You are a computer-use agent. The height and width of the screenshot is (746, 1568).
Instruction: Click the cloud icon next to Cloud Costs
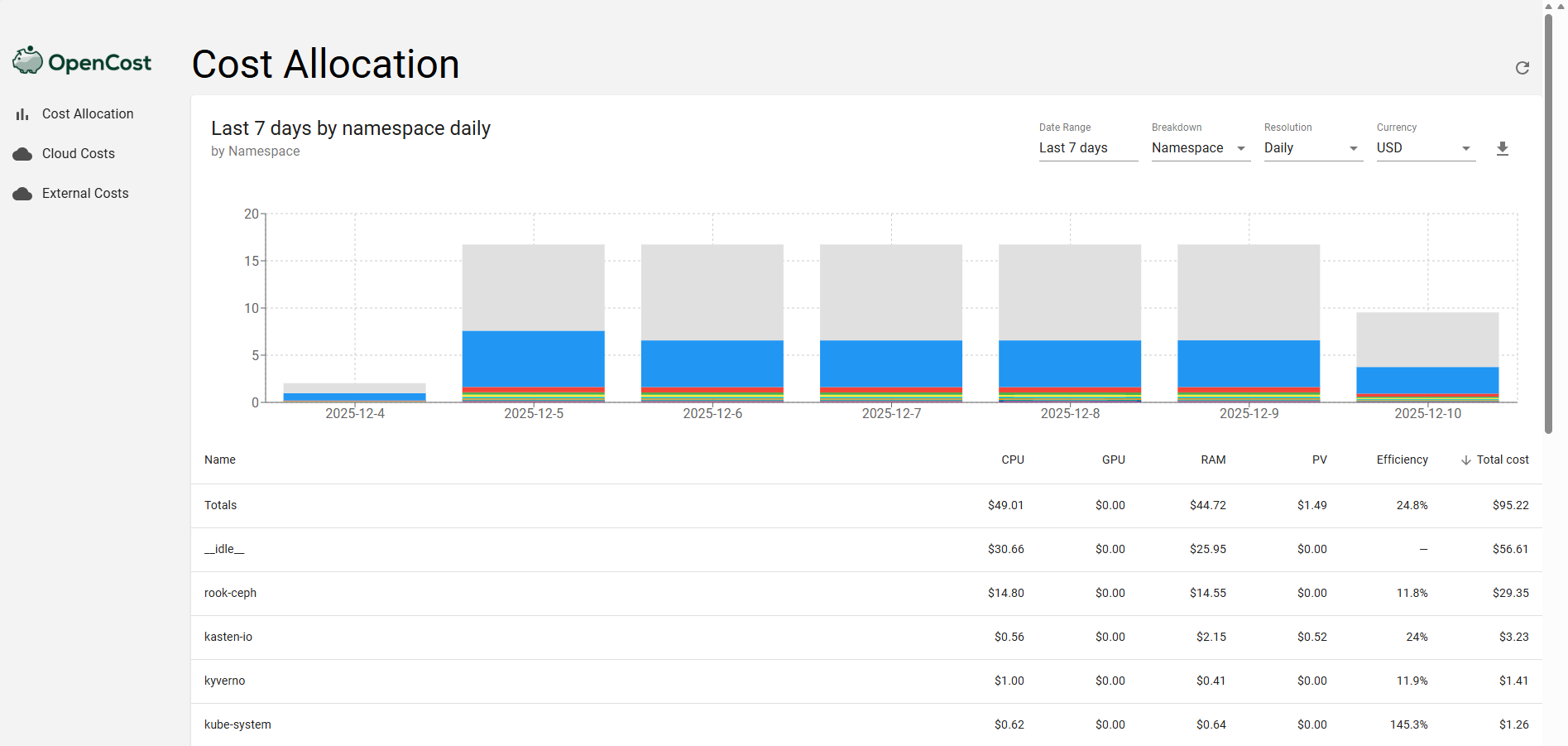click(22, 153)
